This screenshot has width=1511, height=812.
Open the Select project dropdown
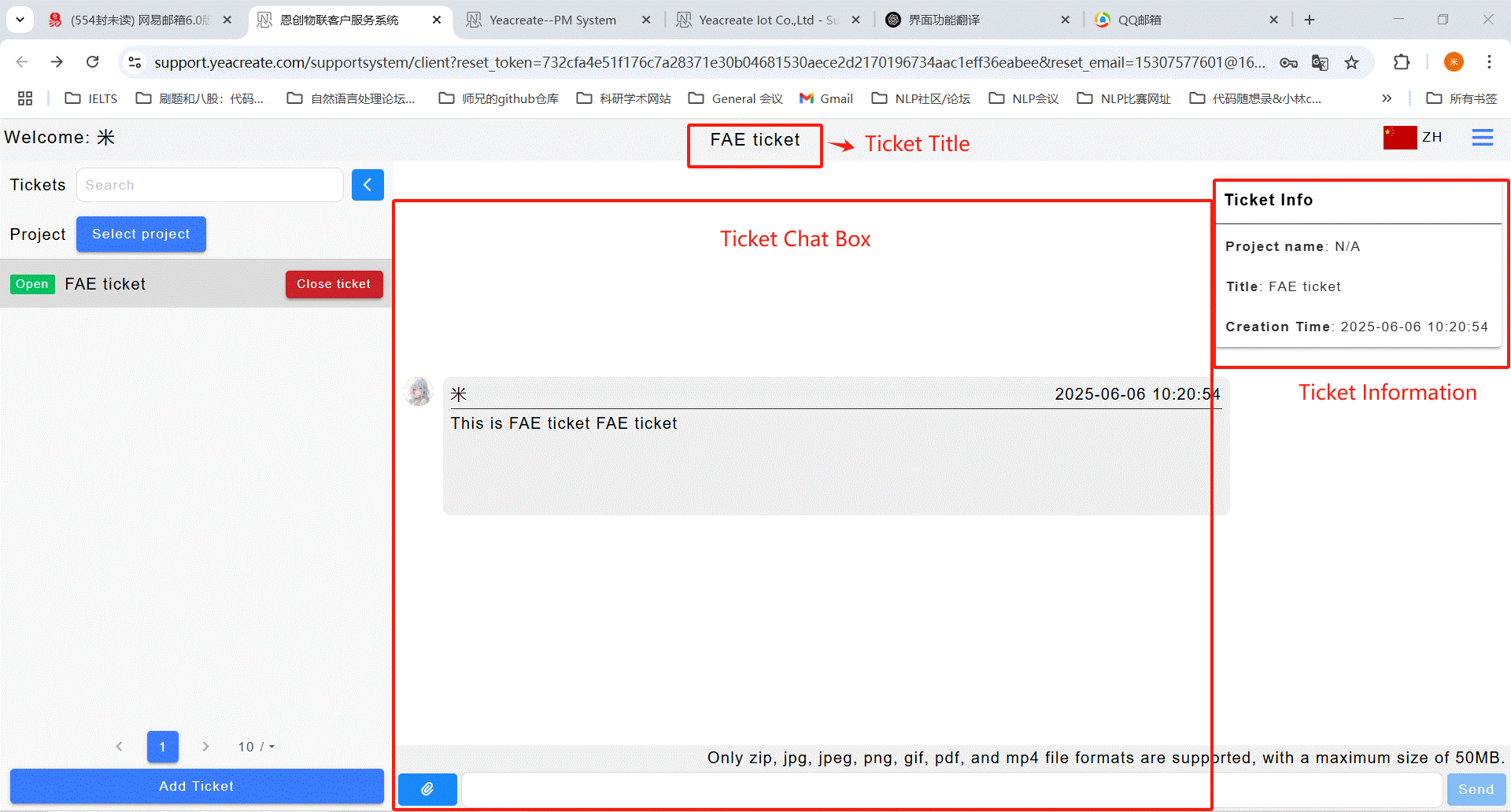[x=141, y=234]
